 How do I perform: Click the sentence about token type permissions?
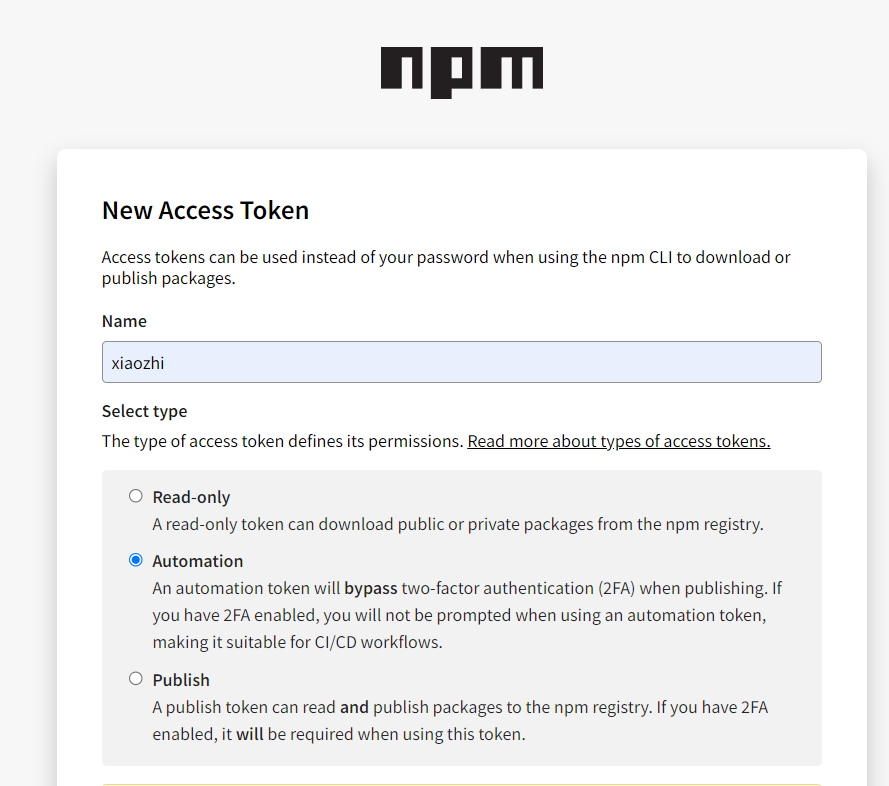[x=282, y=441]
